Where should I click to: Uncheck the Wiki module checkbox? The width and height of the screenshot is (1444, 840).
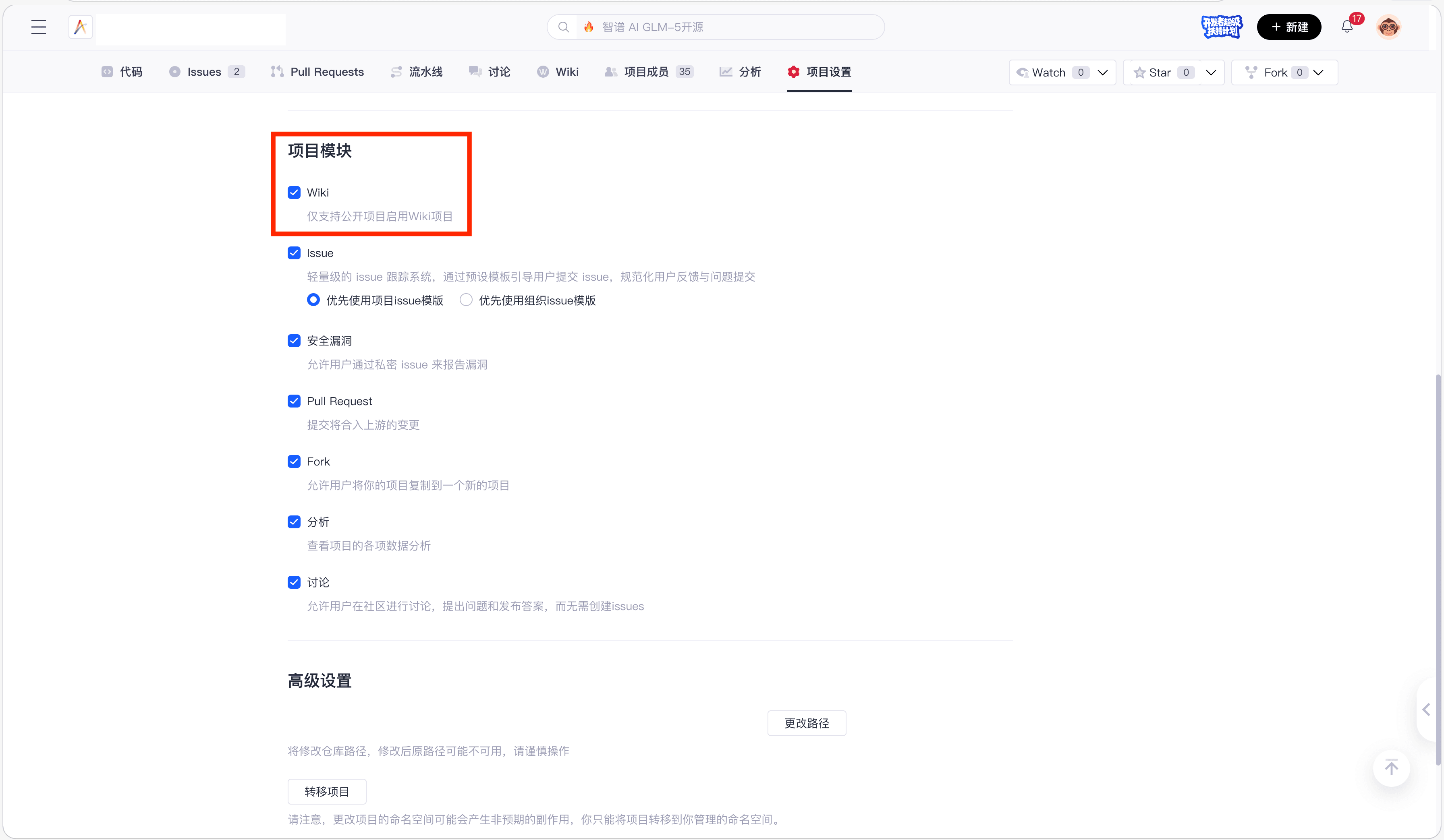(294, 192)
